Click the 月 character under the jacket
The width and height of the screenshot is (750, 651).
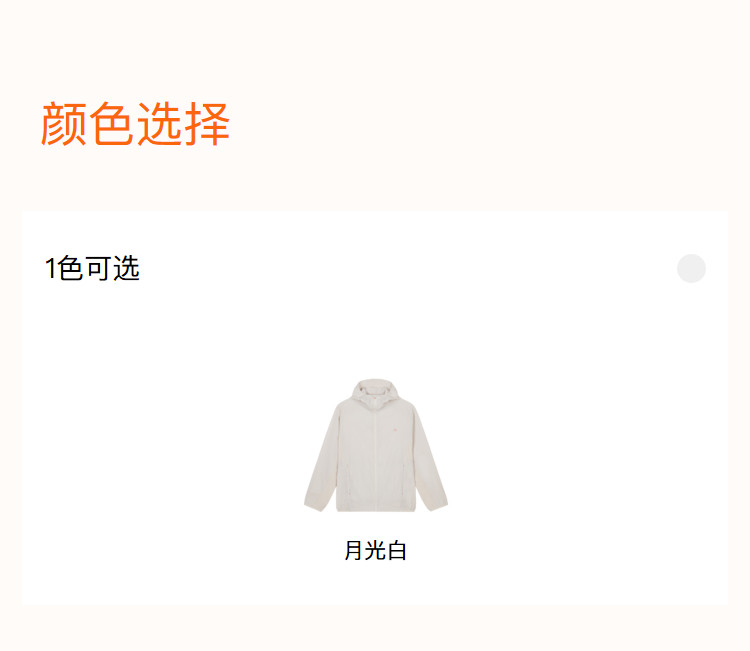353,550
